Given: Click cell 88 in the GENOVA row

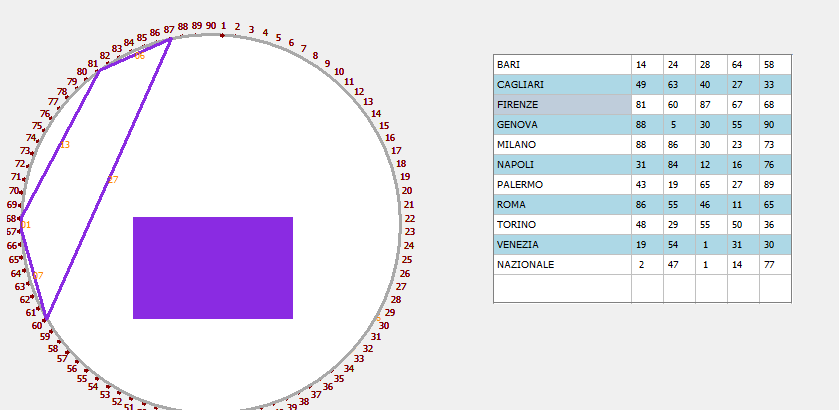Looking at the screenshot, I should 647,125.
